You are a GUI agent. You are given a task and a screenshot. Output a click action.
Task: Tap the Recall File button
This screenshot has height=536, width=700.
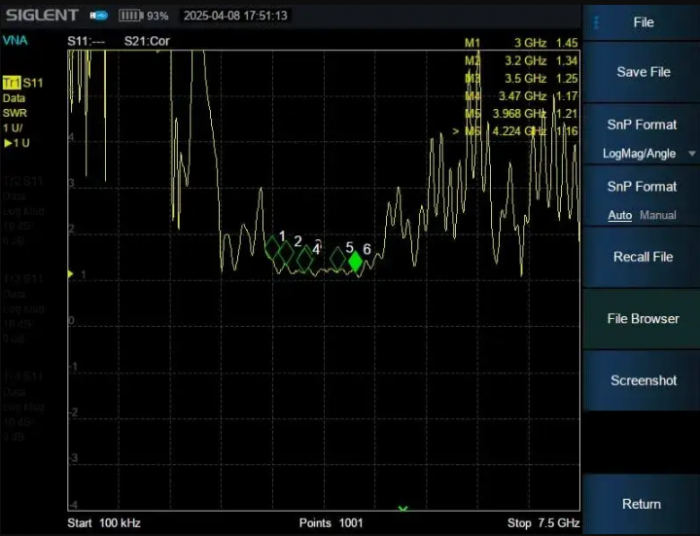(641, 257)
